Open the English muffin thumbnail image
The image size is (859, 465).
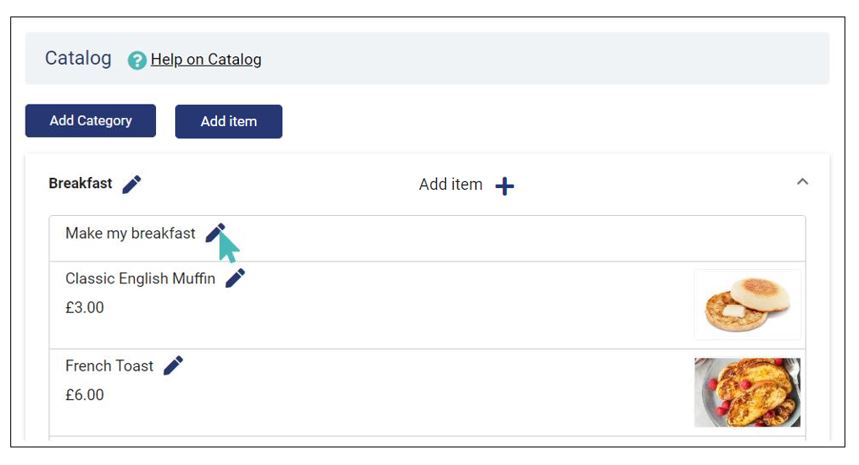tap(747, 305)
